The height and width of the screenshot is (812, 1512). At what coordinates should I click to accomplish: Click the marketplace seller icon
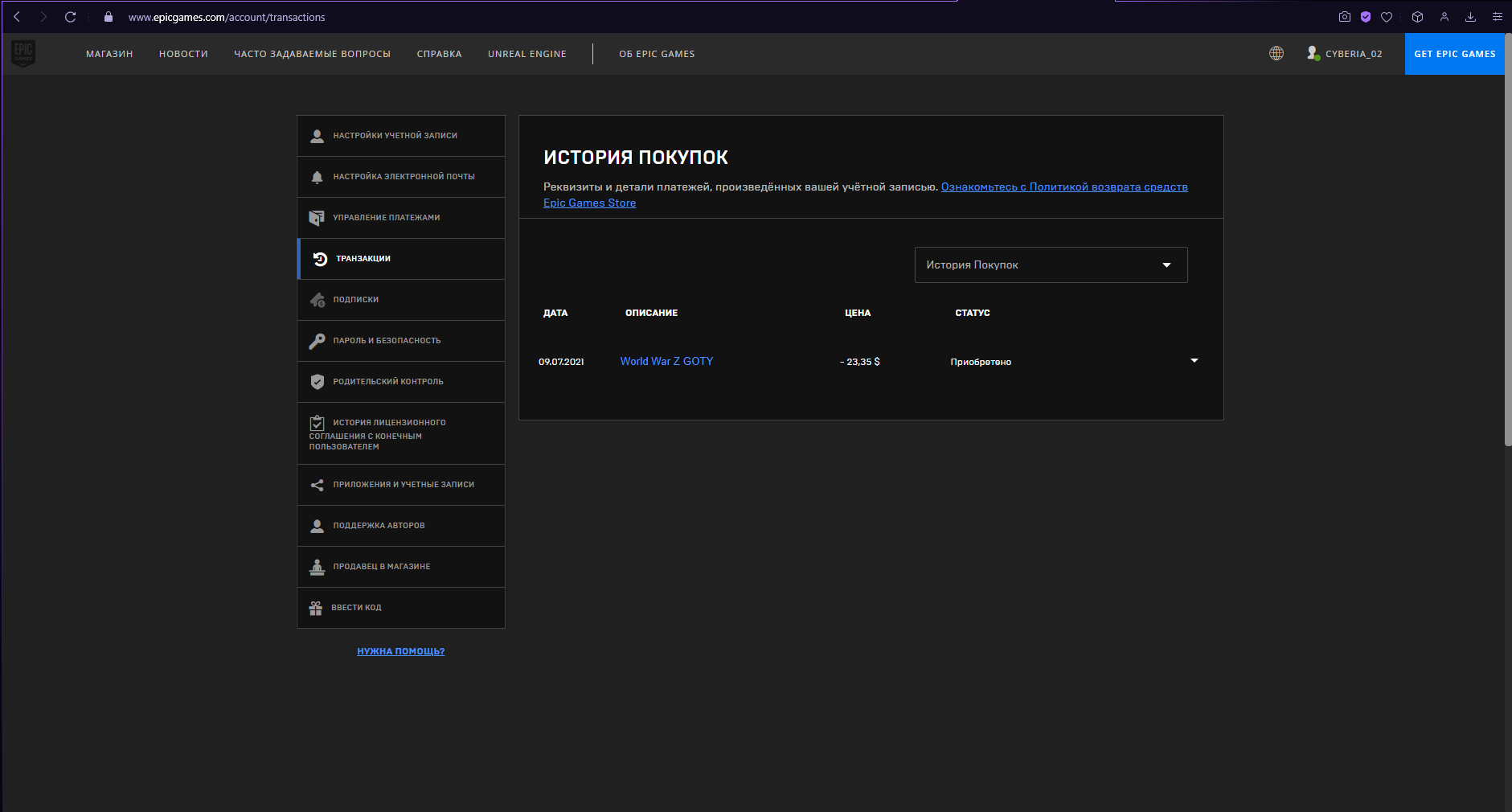click(x=317, y=567)
